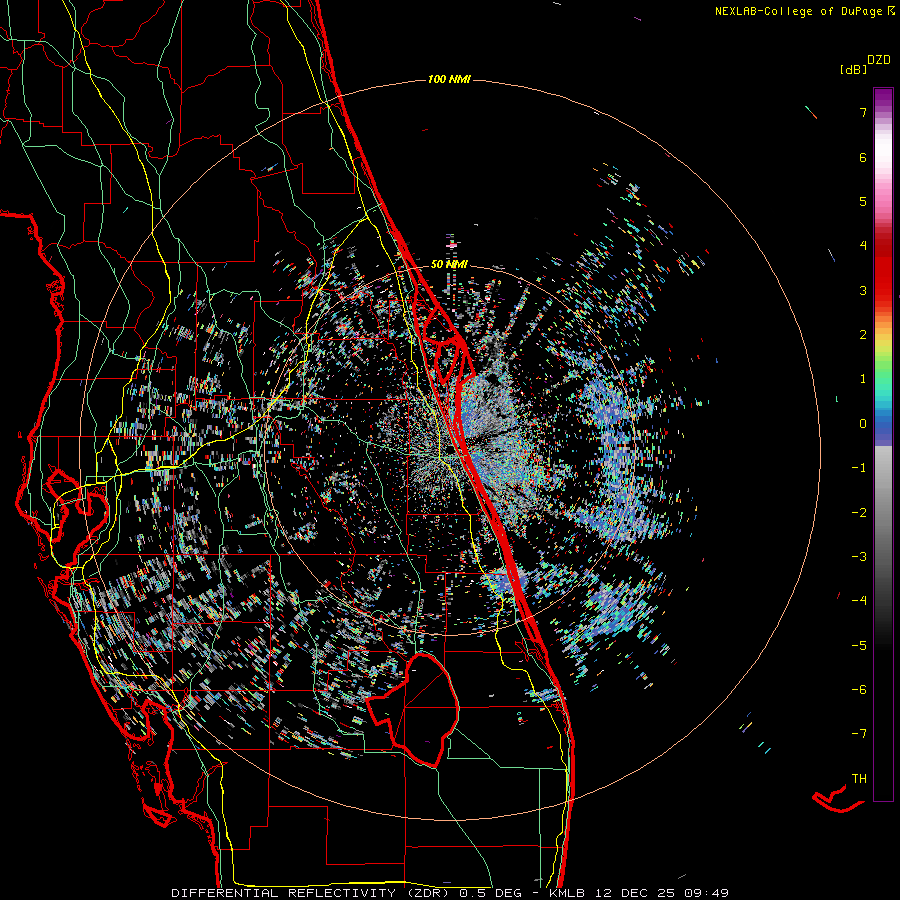The height and width of the screenshot is (900, 900).
Task: Click the TH threshold label
Action: [859, 778]
